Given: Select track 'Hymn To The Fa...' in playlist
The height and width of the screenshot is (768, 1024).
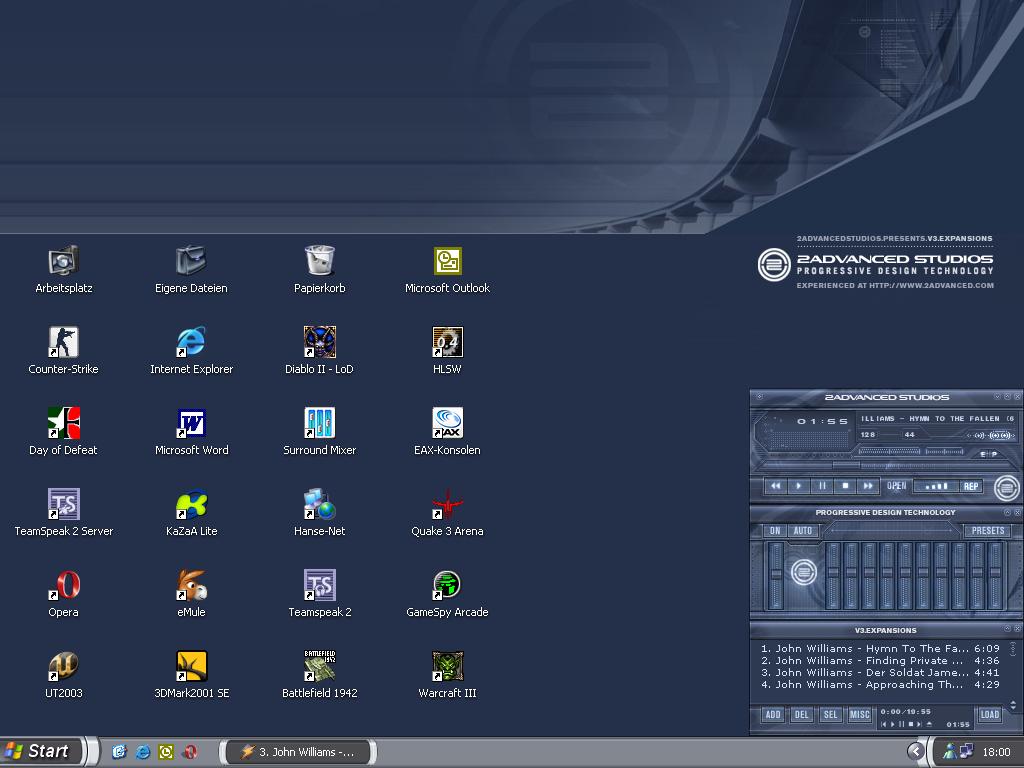Looking at the screenshot, I should pos(880,648).
